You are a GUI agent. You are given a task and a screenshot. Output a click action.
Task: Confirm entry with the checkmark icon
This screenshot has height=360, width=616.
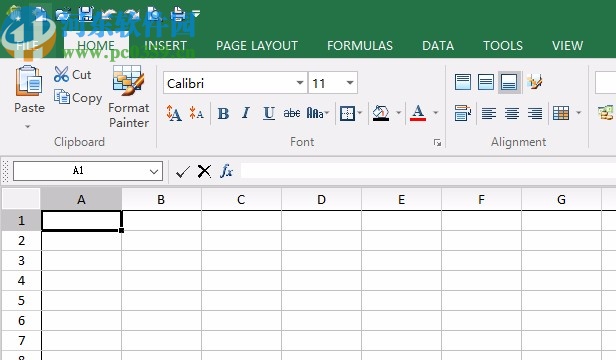(x=183, y=171)
